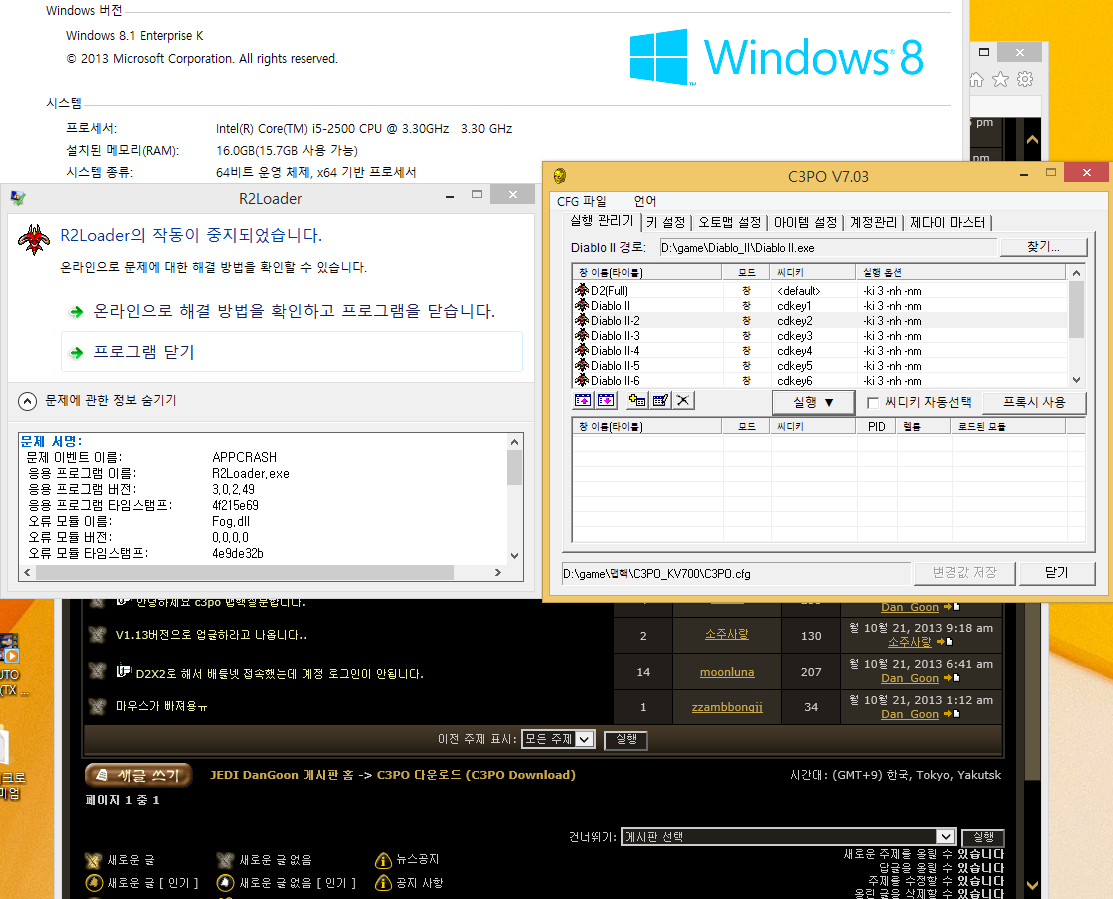Open the 게시판 선택 jump dropdown
1113x899 pixels.
click(787, 837)
